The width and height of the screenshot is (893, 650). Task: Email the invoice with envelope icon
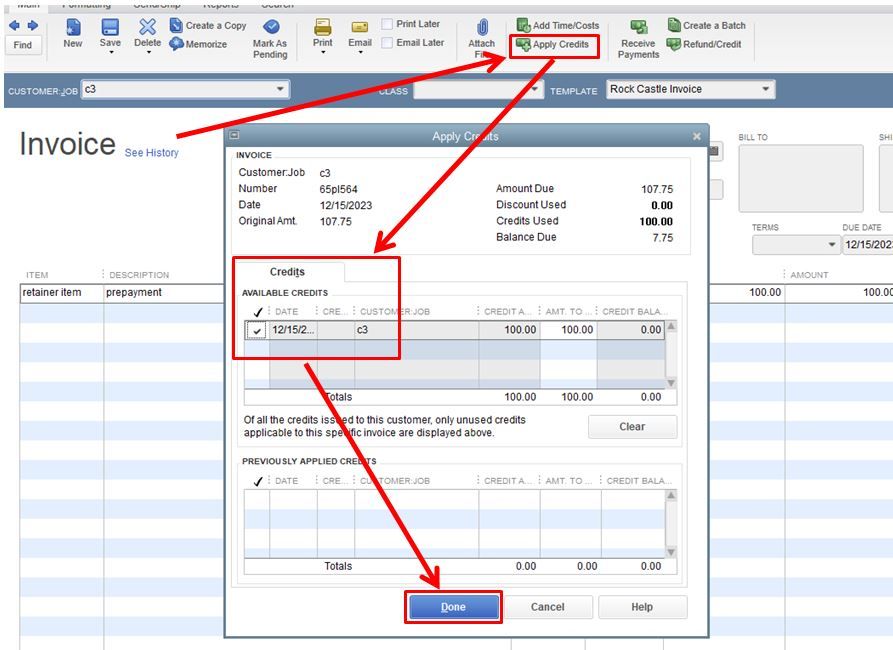[360, 27]
